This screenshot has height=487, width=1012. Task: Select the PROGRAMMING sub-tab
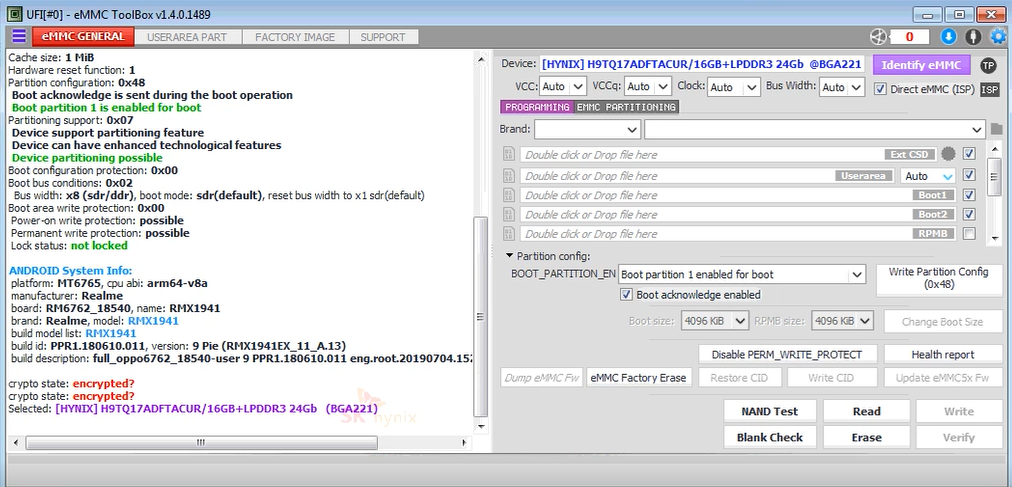537,107
